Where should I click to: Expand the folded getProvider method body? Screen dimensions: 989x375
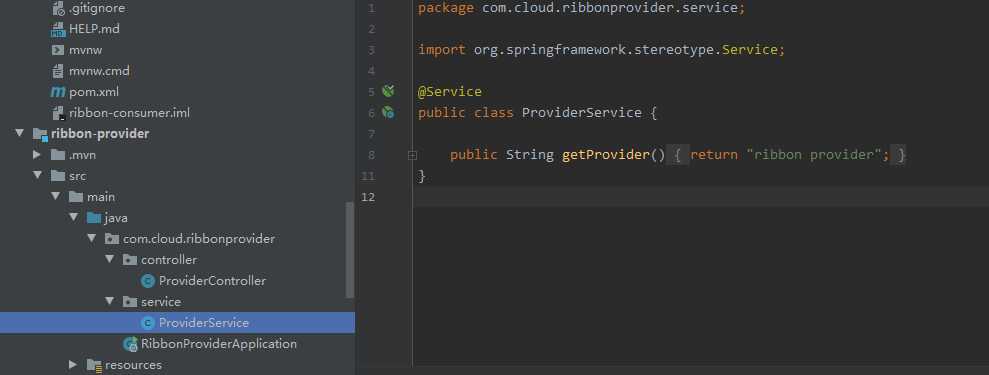(413, 155)
